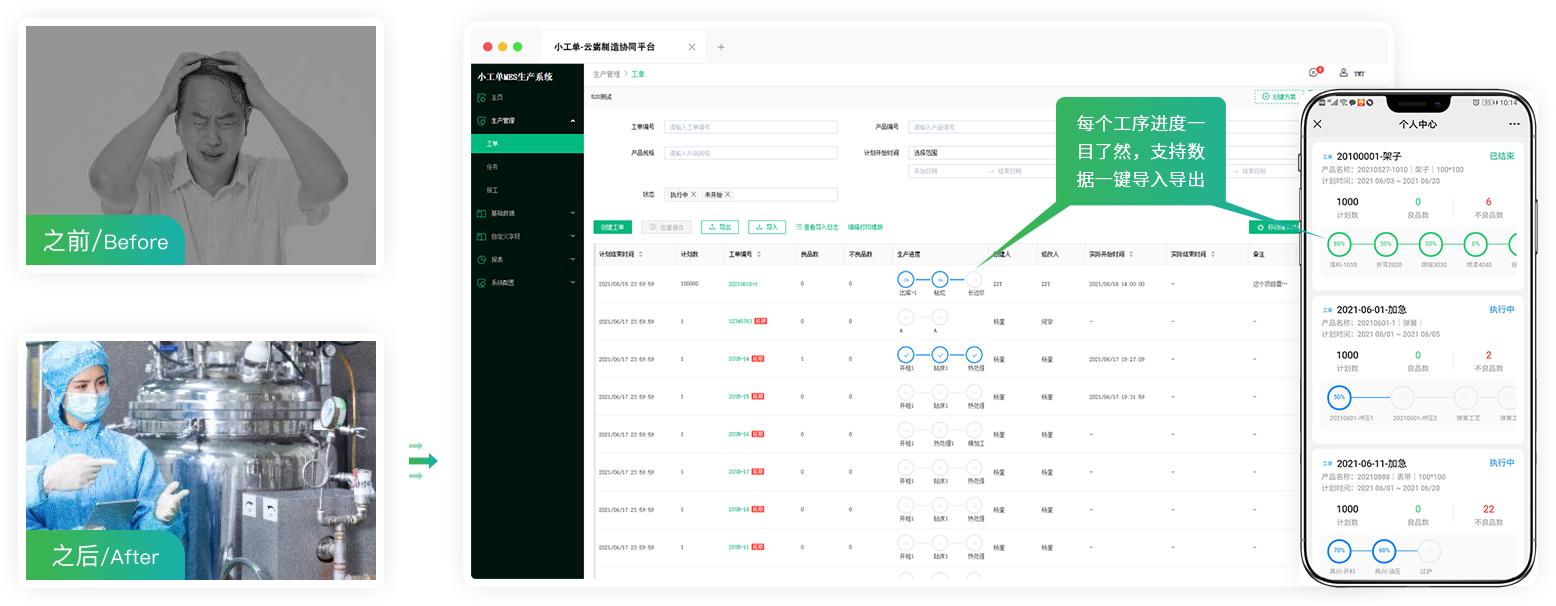Close the 个人中心 phone screen with X
This screenshot has width=1556, height=606.
(x=1317, y=124)
